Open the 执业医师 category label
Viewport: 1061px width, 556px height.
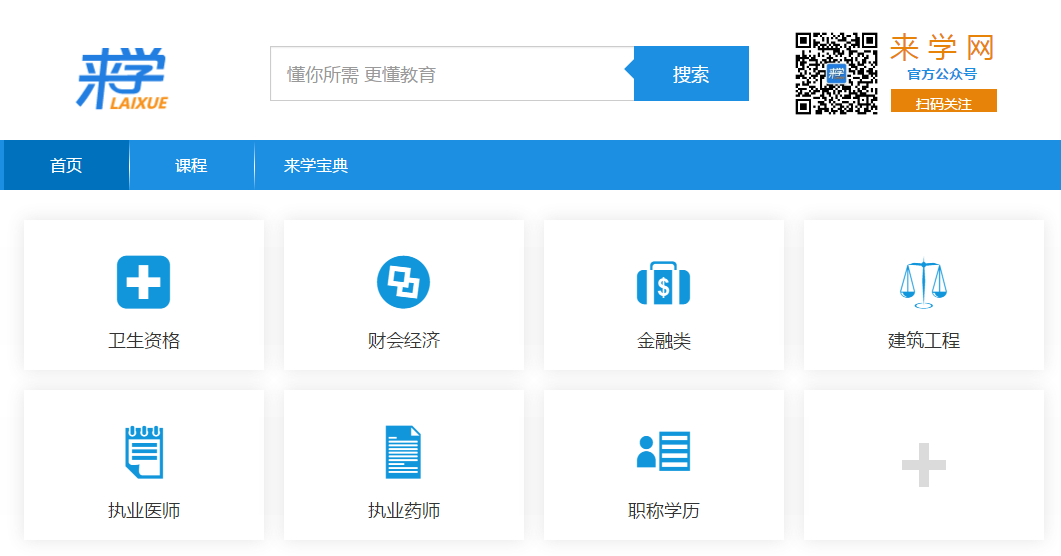coord(144,510)
